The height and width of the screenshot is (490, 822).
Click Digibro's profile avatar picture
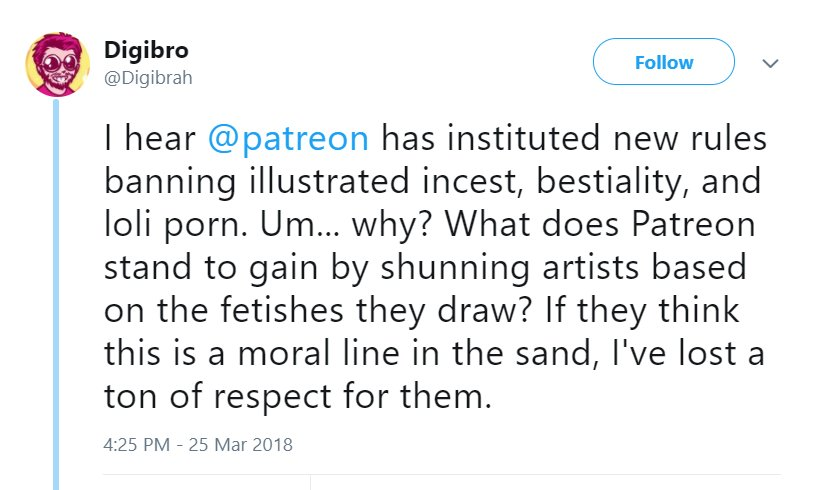58,64
